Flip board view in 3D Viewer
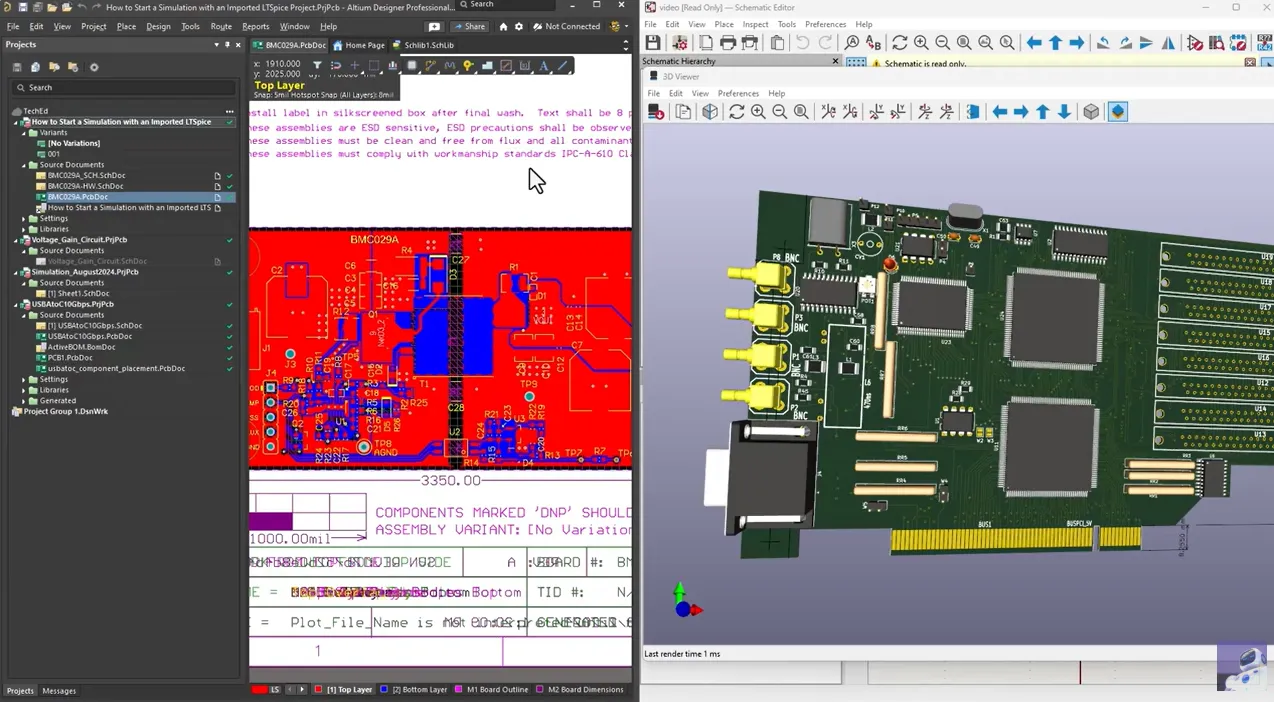The height and width of the screenshot is (702, 1274). (972, 112)
